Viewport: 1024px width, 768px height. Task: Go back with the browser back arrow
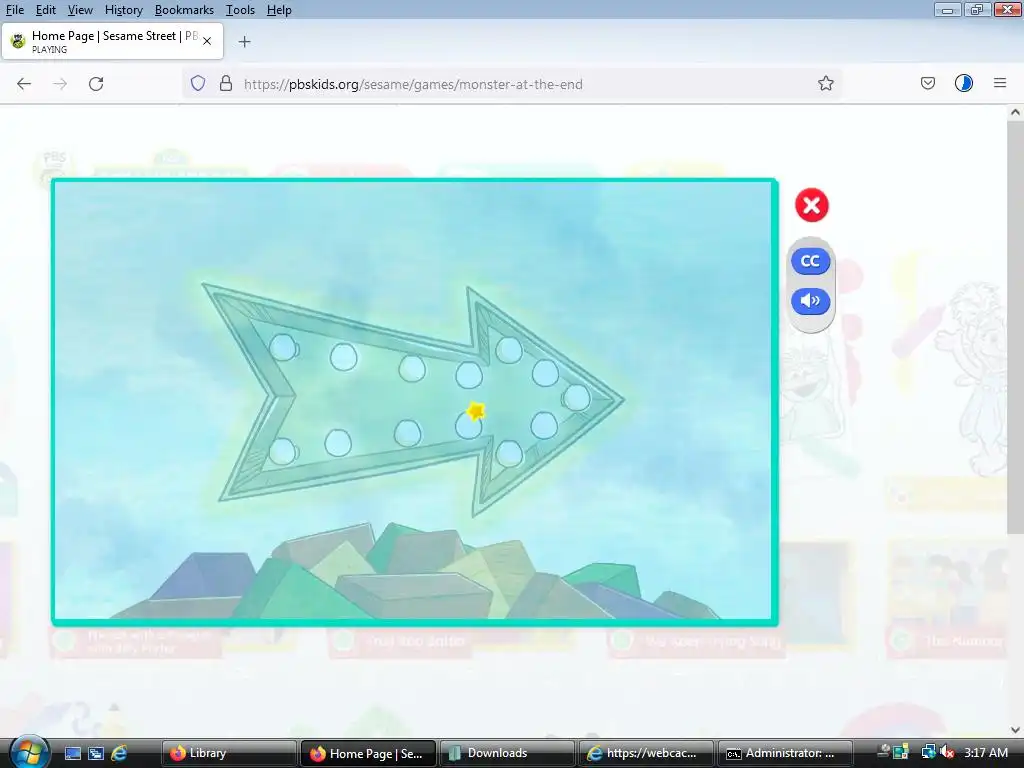tap(24, 84)
